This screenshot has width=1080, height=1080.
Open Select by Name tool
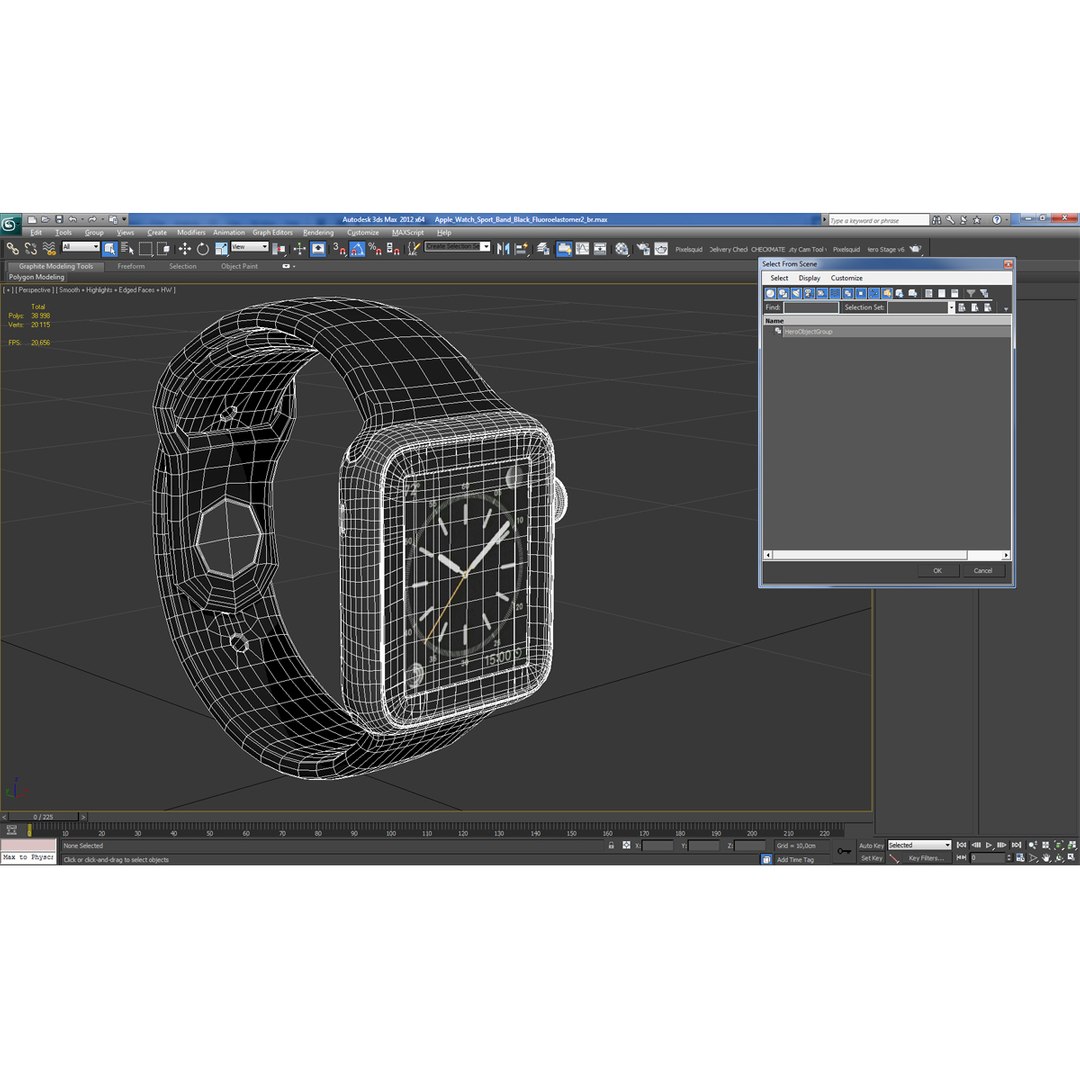click(127, 249)
